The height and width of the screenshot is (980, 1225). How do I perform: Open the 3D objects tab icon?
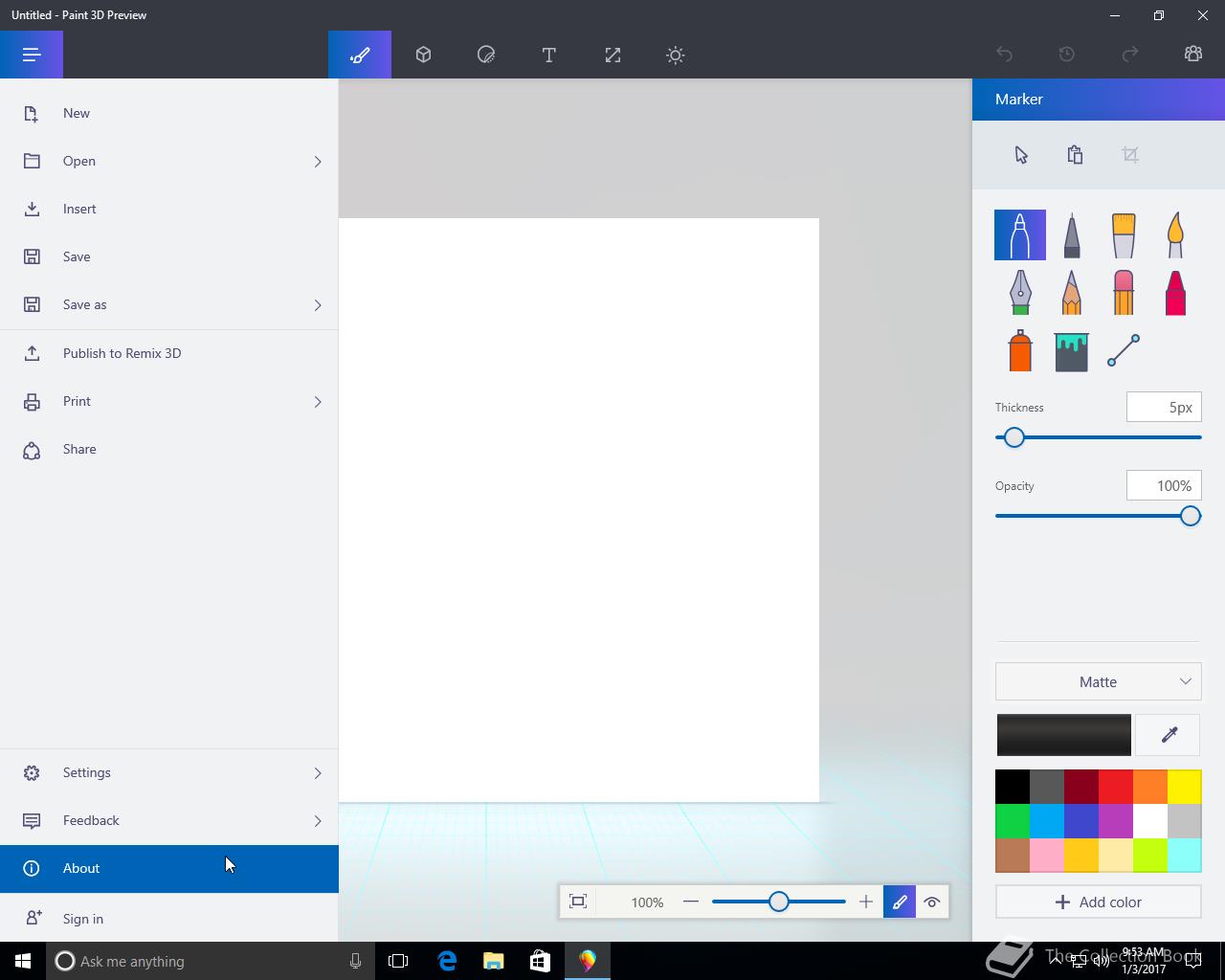click(x=423, y=55)
